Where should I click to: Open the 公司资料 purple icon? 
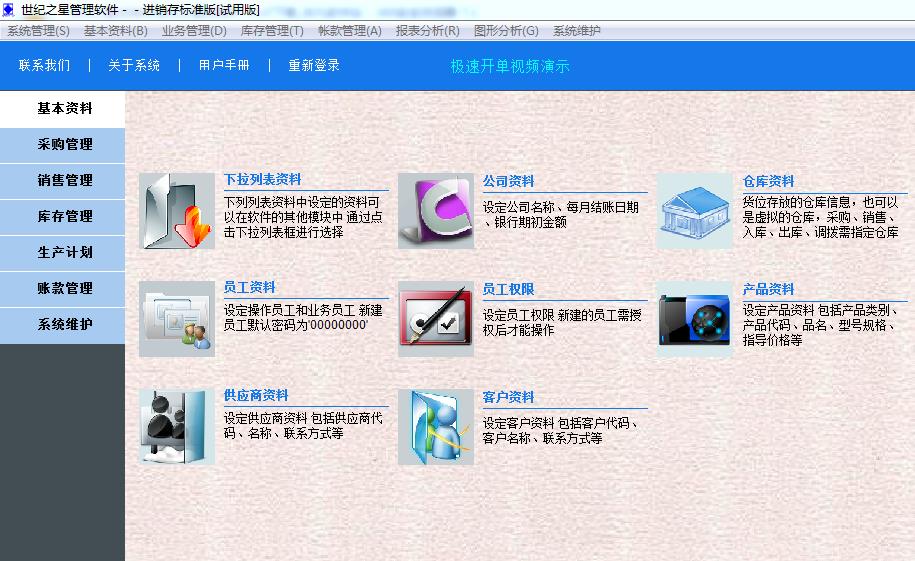coord(436,211)
